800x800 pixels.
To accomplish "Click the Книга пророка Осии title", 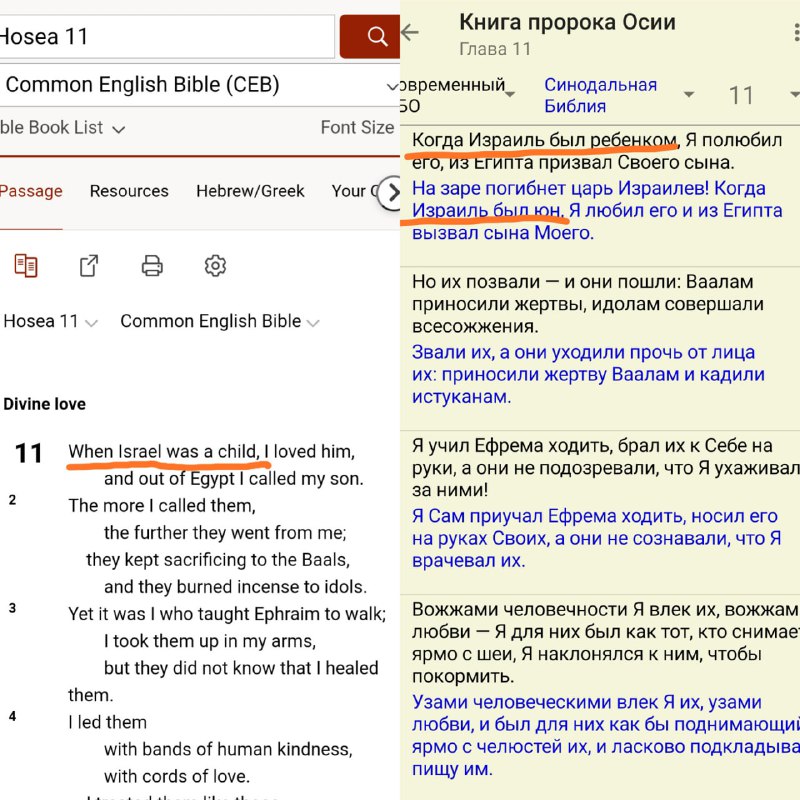I will pyautogui.click(x=567, y=22).
